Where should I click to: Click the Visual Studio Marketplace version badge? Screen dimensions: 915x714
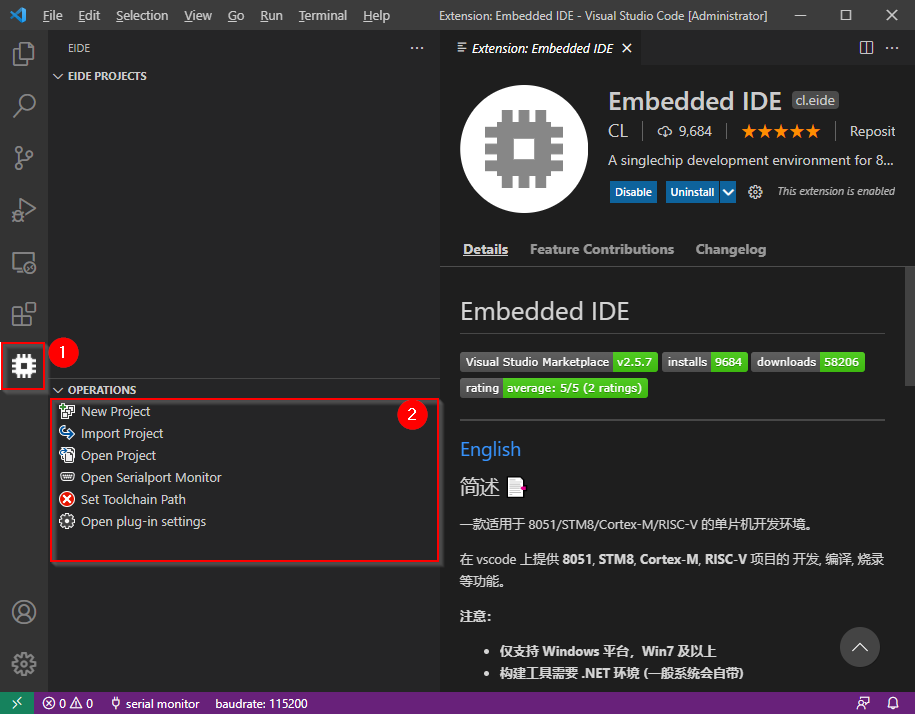[x=559, y=362]
